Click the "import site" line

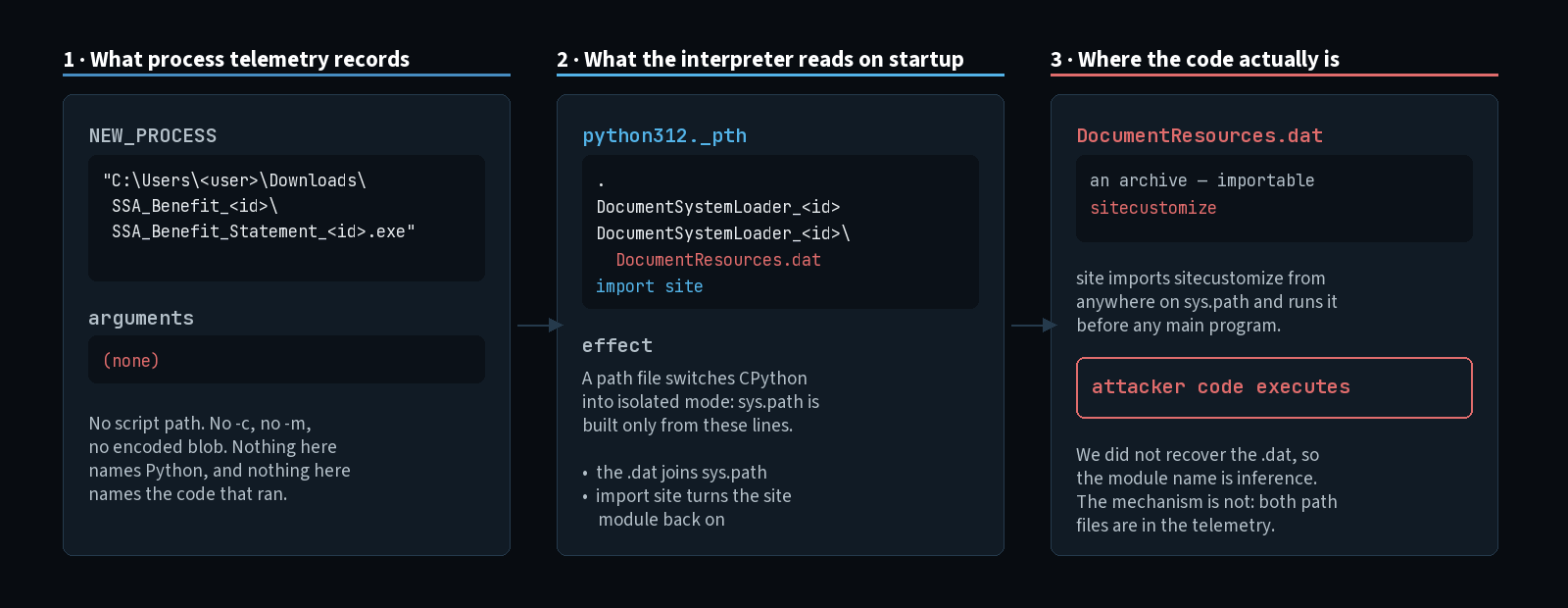click(x=650, y=286)
